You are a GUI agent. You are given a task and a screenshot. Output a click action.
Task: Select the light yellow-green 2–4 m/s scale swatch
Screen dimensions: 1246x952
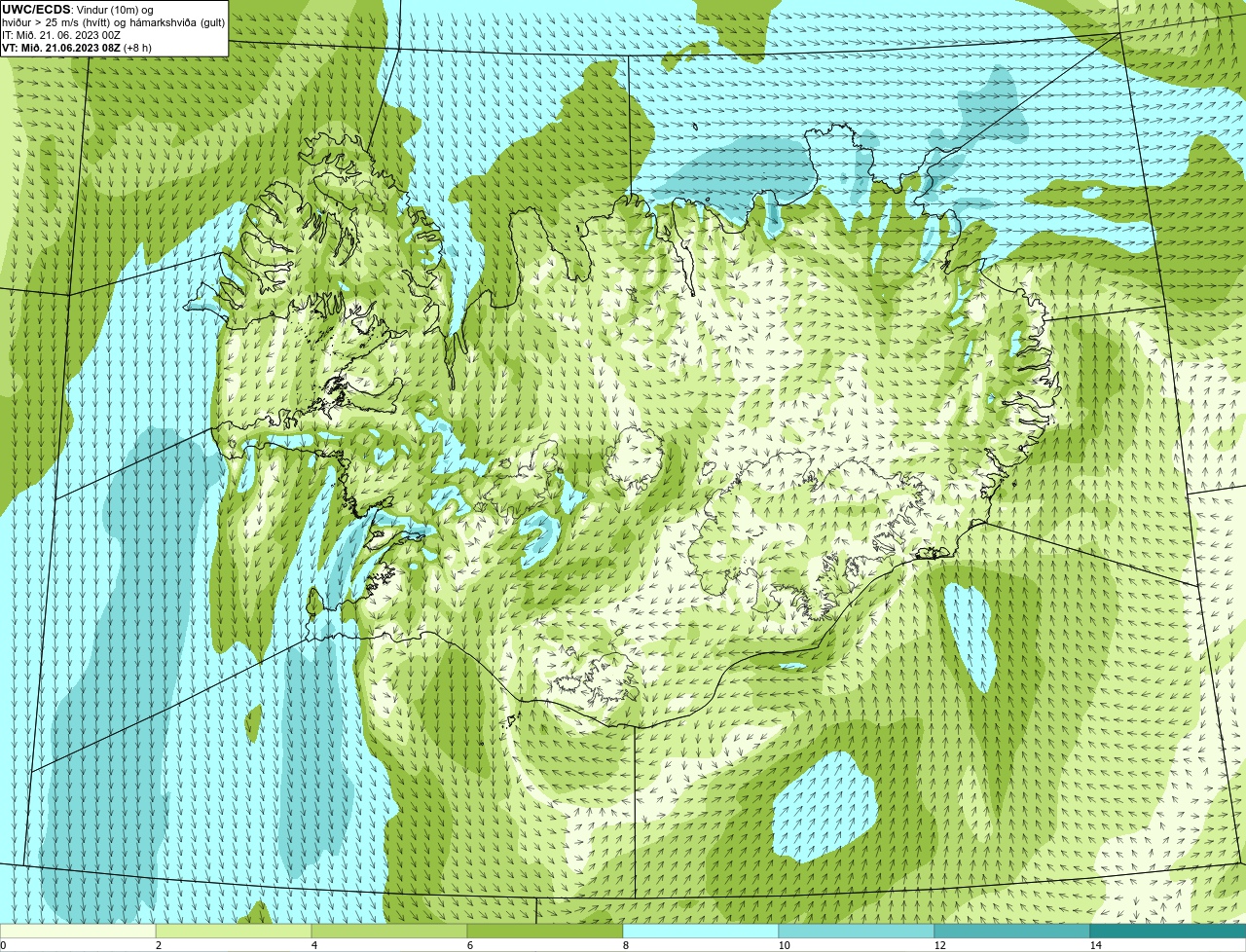pos(234,931)
